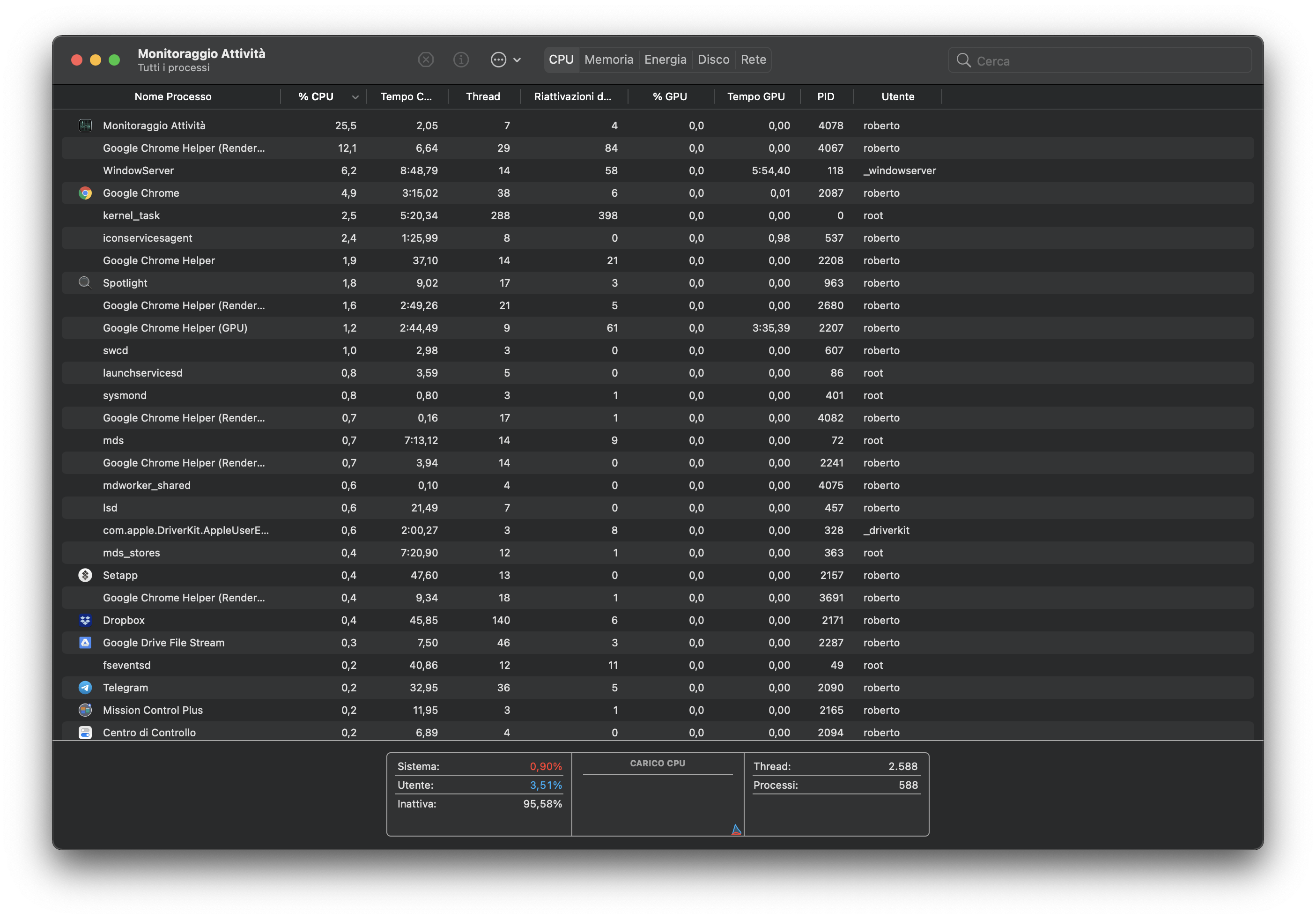Click the search magnifier icon

pyautogui.click(x=963, y=60)
